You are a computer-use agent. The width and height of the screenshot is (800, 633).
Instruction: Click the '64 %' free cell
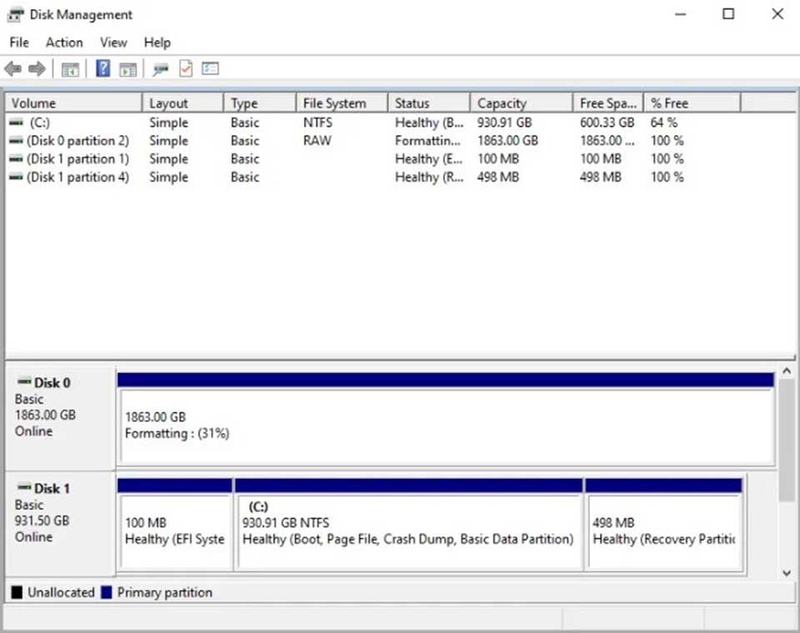tap(664, 122)
